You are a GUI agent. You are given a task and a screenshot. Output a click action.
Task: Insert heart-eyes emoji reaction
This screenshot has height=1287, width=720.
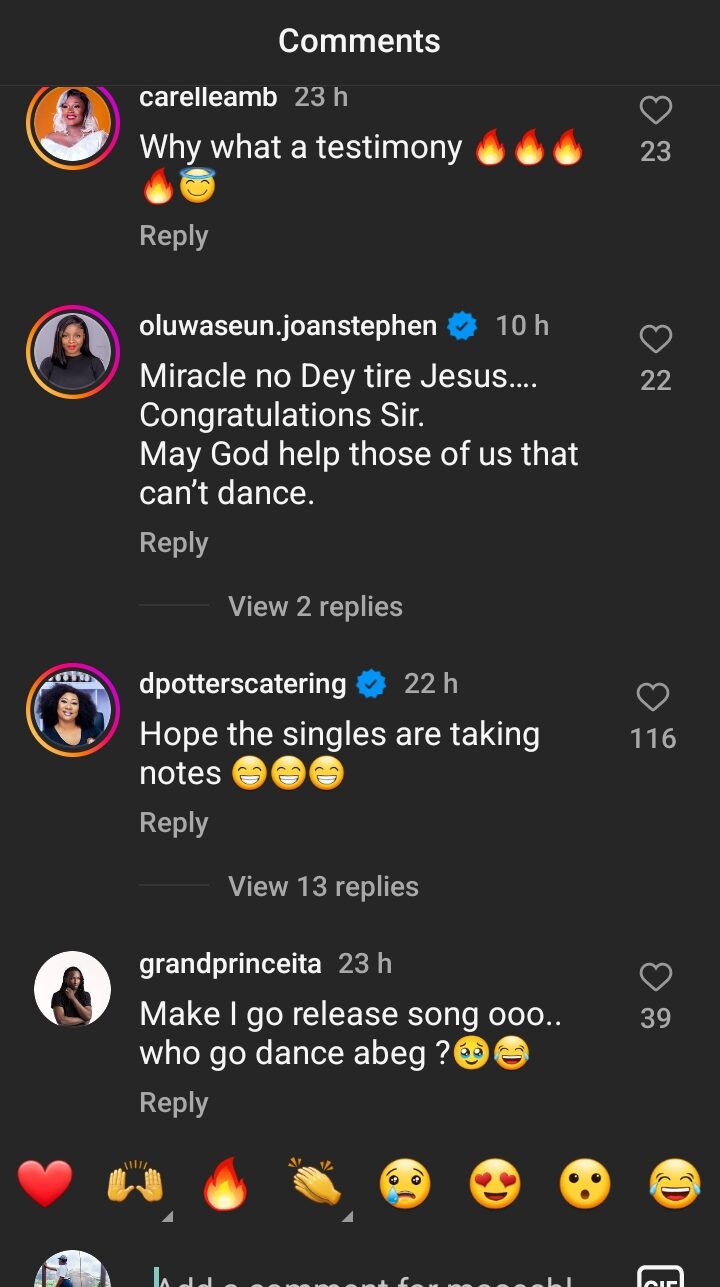(x=495, y=1185)
